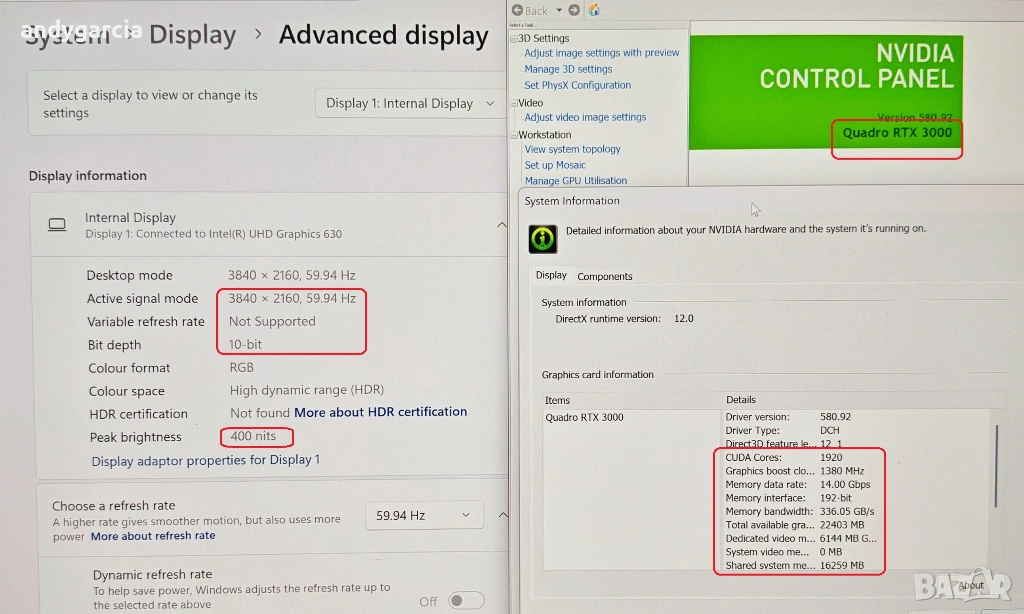Click the Back arrow in NVIDIA toolbar
The image size is (1024, 614).
coord(517,10)
